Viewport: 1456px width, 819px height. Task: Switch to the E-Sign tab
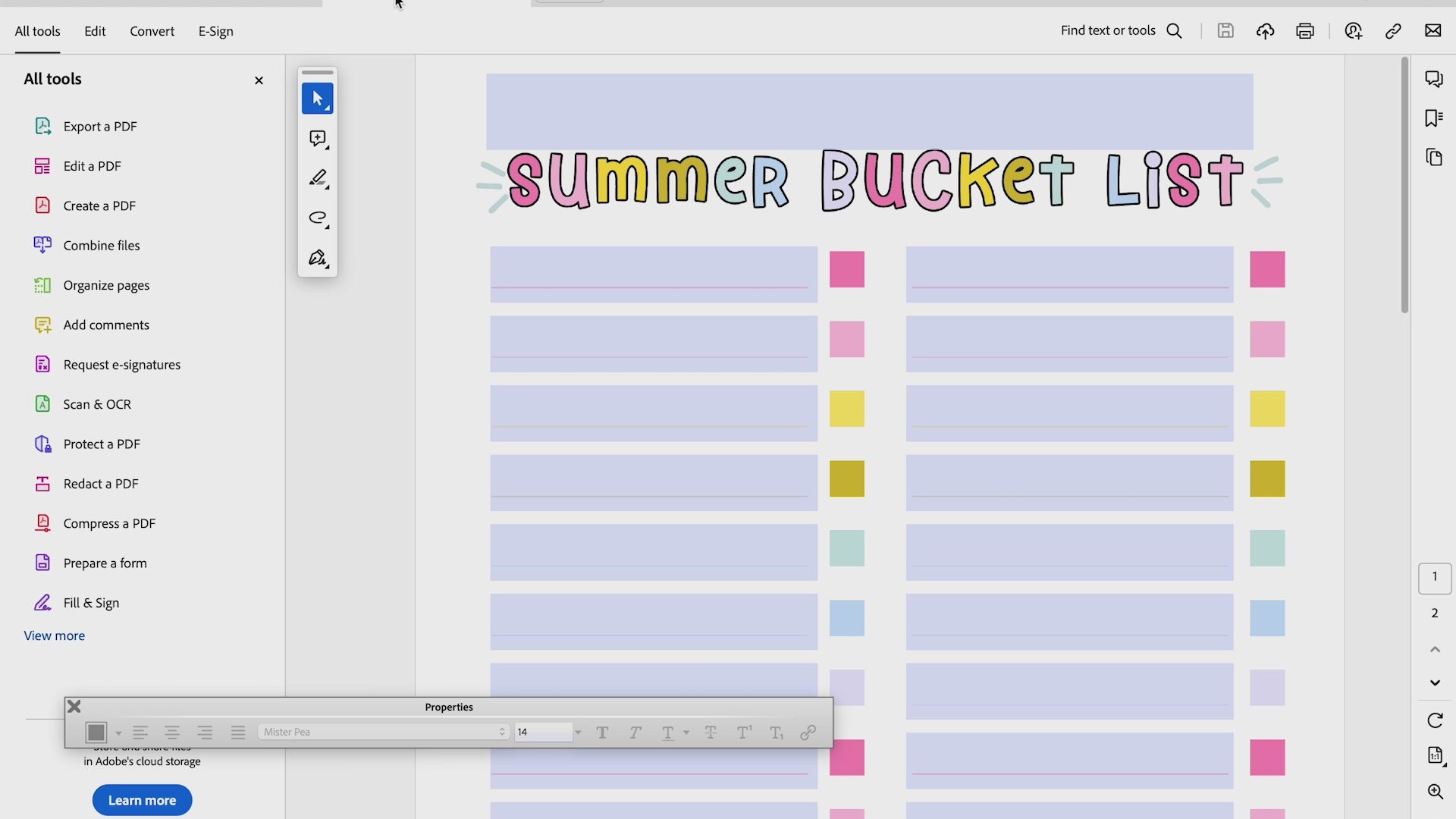pos(215,31)
